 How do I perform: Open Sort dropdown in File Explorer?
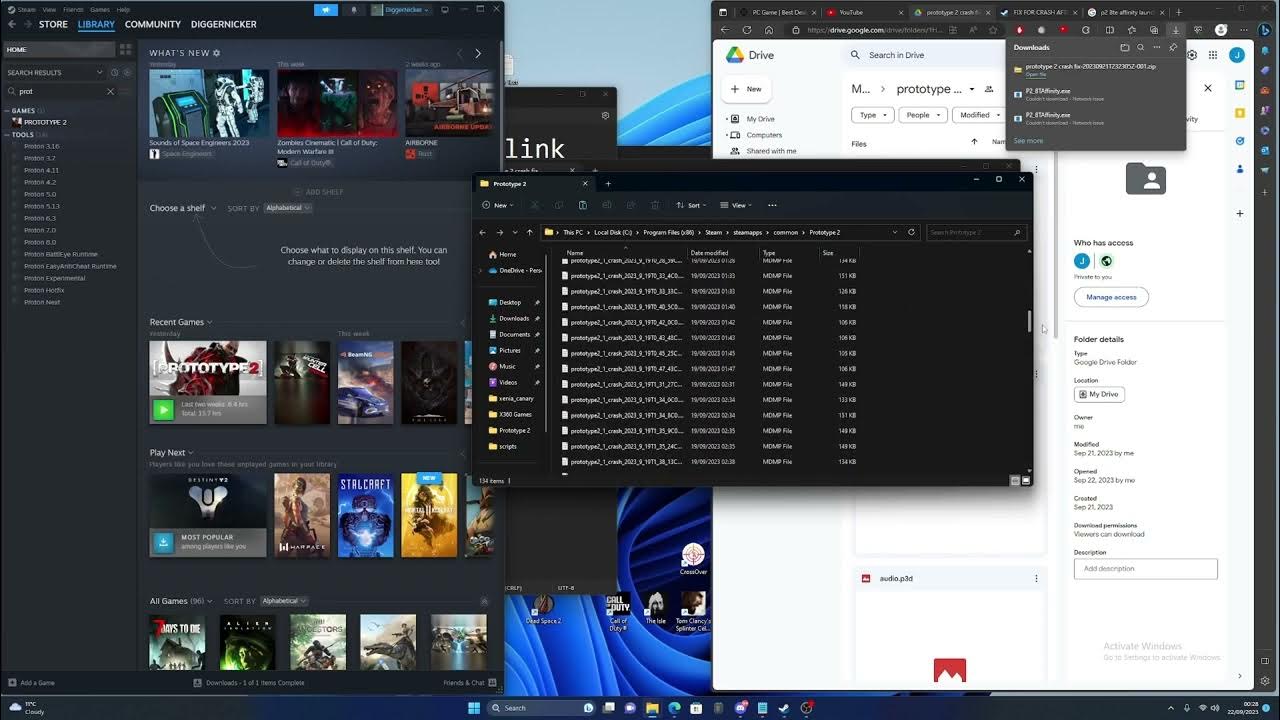coord(692,205)
